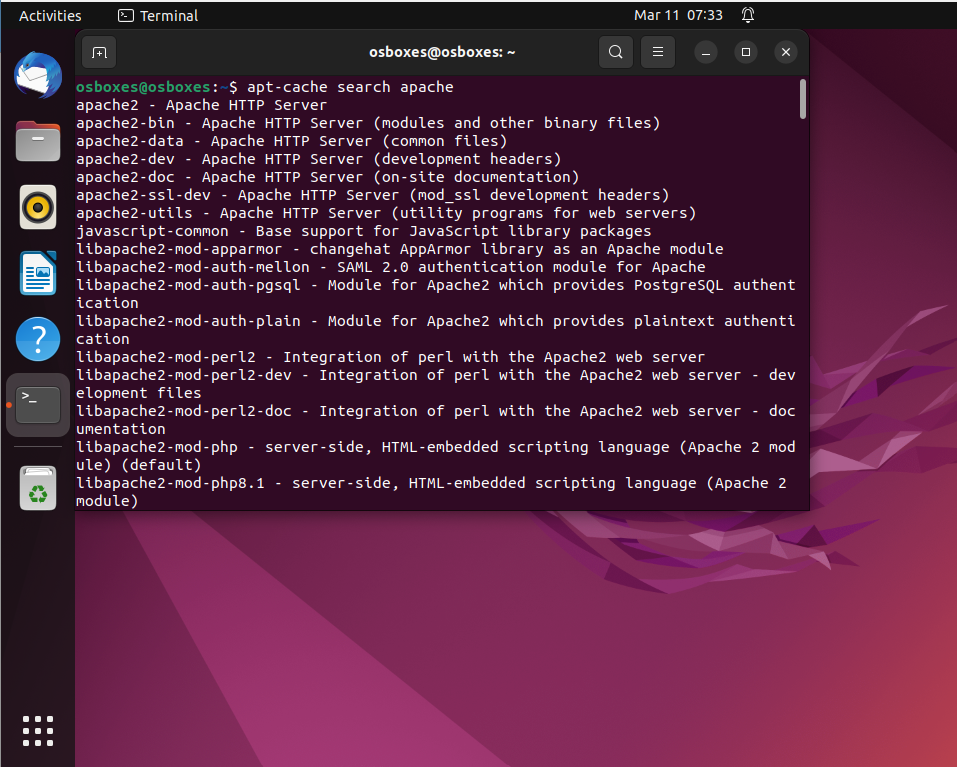Launch LibreOffice Writer from dock
Image resolution: width=957 pixels, height=767 pixels.
click(x=38, y=273)
